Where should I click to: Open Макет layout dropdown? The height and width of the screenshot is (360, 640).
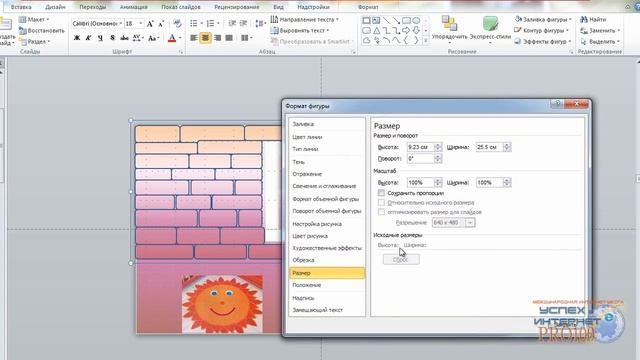click(34, 19)
